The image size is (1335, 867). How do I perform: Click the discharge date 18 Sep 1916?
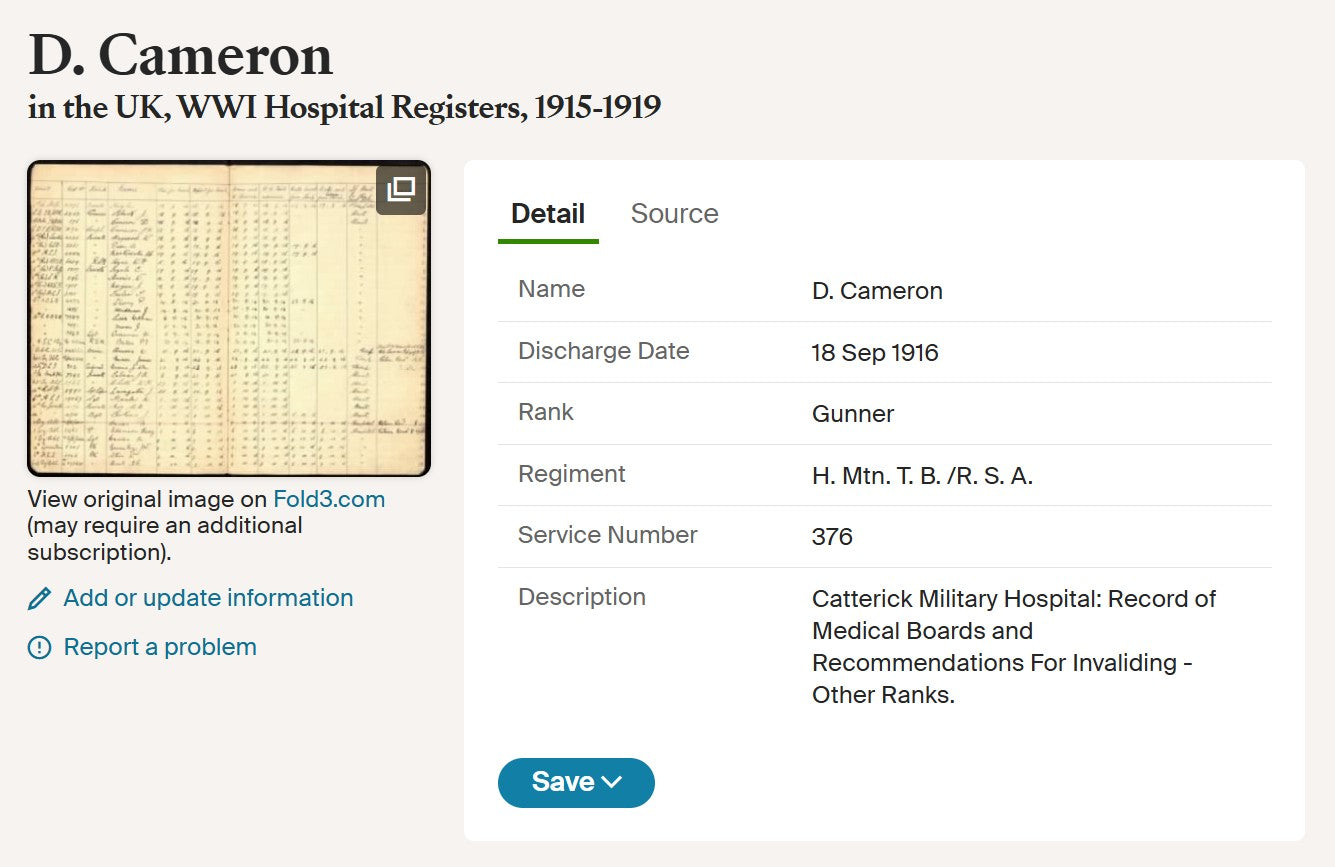click(875, 353)
